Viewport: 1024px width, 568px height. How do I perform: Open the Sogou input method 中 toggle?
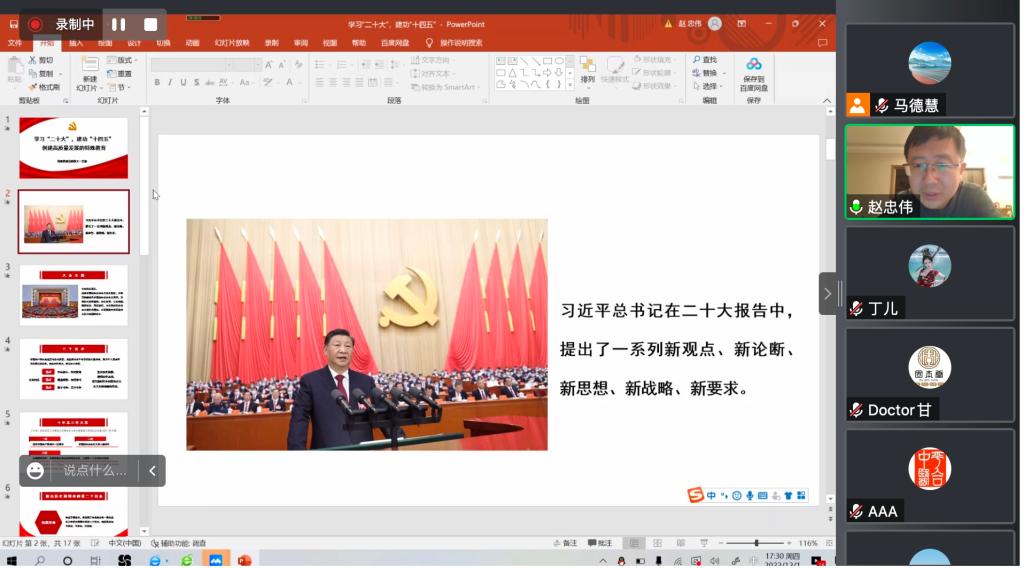[x=711, y=496]
